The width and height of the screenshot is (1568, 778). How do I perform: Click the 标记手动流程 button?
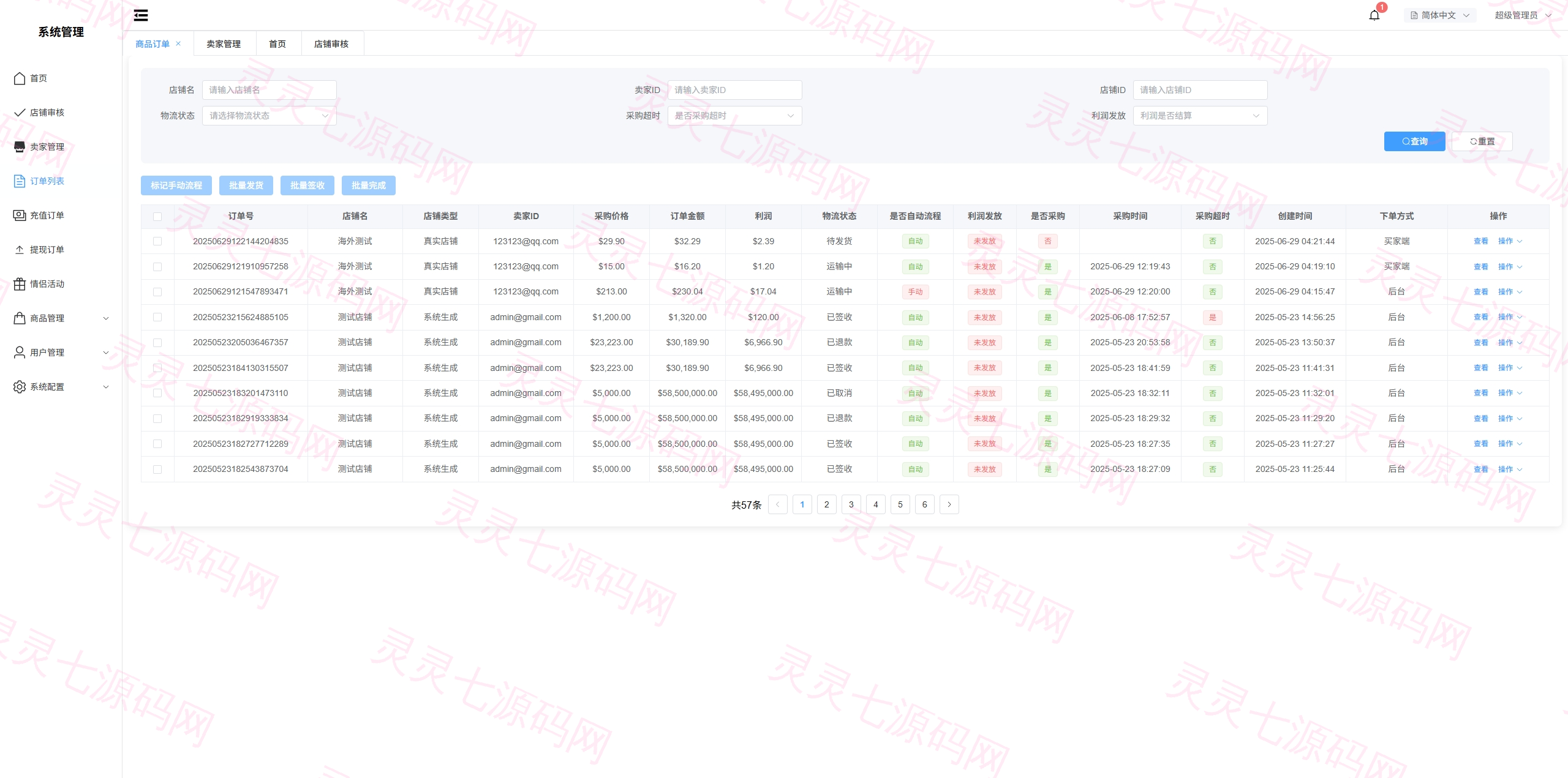(176, 185)
